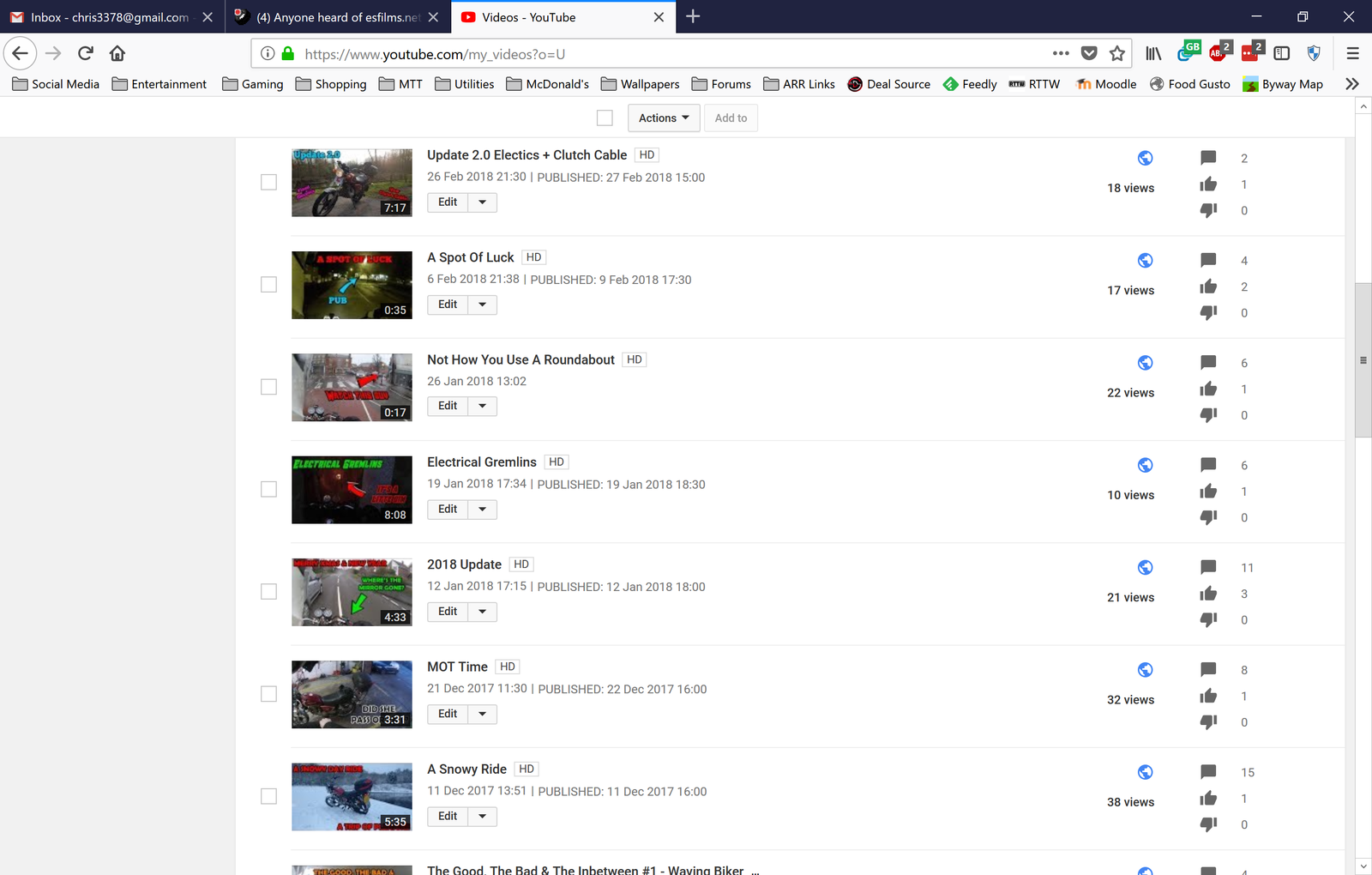The image size is (1372, 875).
Task: Click the thumbs-up icon for Electrical Gremlins
Action: (x=1208, y=491)
